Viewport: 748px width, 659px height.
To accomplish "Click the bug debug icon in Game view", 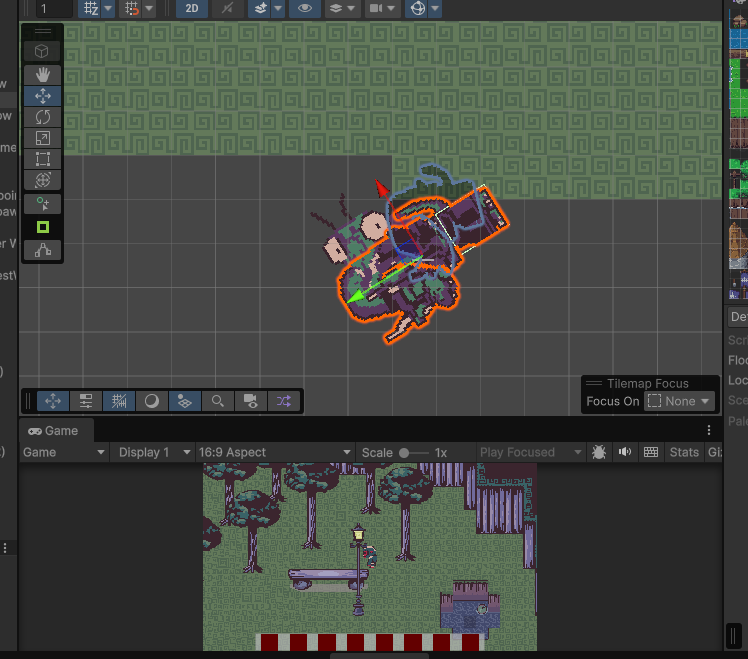I will click(599, 452).
